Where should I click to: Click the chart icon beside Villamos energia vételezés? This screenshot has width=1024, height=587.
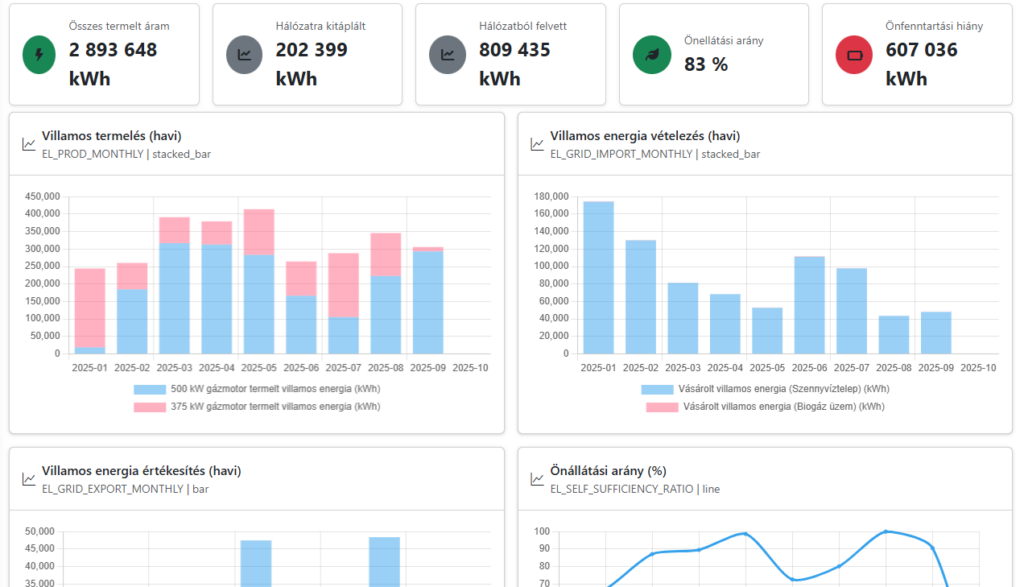537,144
